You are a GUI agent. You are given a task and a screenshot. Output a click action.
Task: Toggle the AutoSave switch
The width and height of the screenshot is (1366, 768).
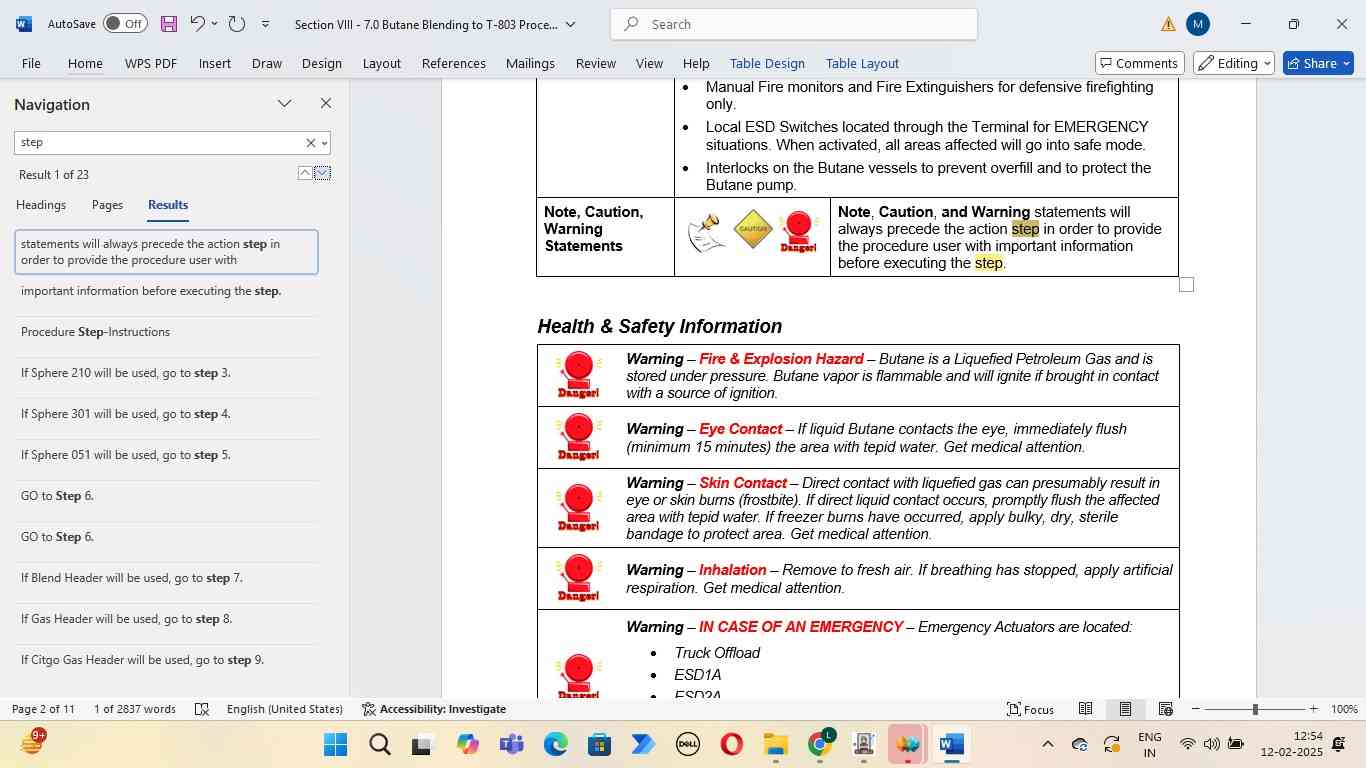tap(125, 23)
